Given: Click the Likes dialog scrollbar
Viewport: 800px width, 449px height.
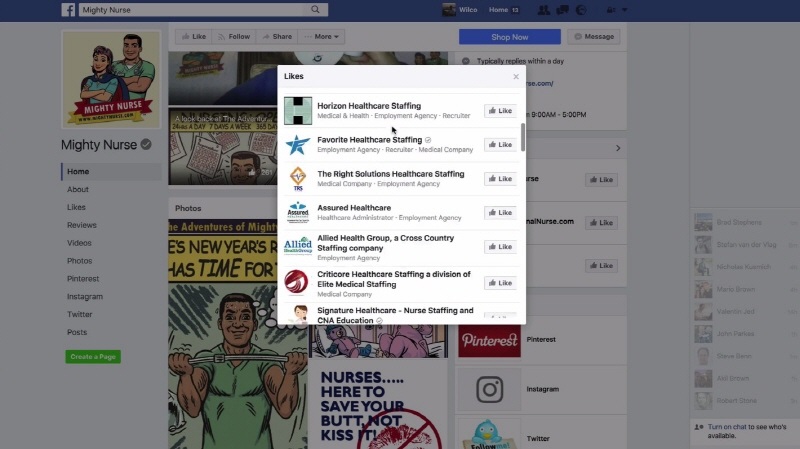Looking at the screenshot, I should [523, 137].
